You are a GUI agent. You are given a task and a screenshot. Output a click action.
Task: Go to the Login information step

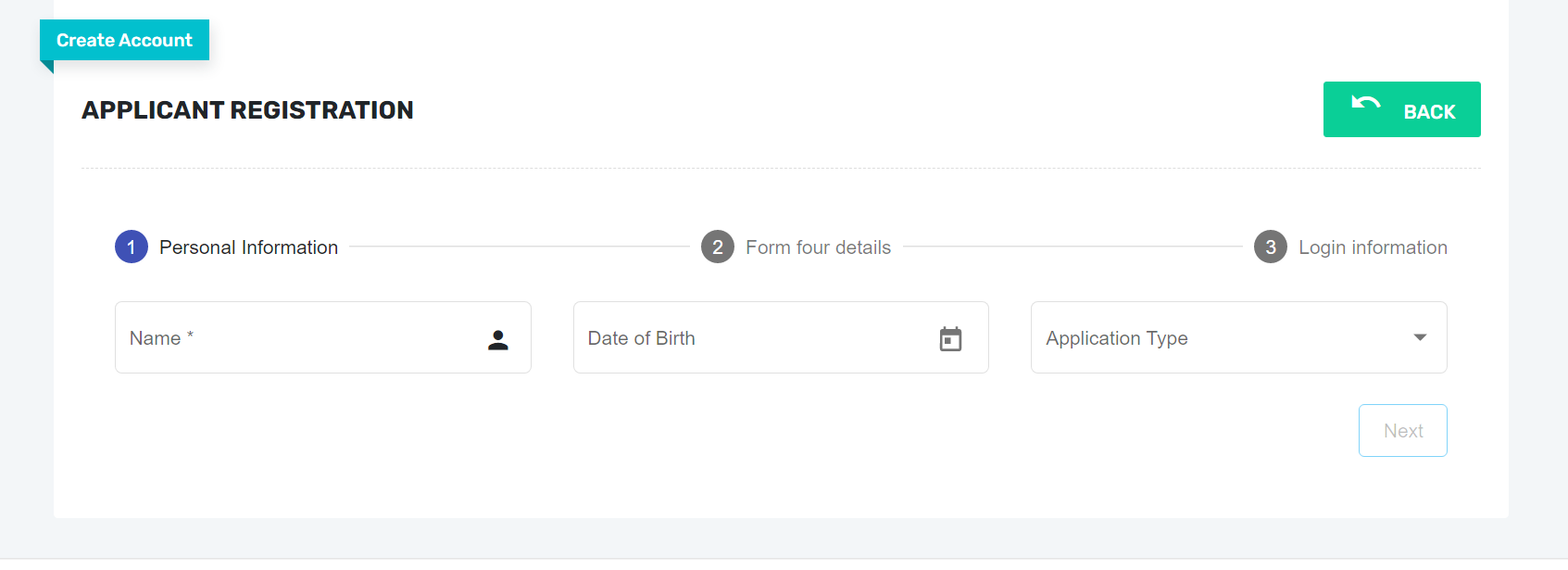pyautogui.click(x=1373, y=247)
